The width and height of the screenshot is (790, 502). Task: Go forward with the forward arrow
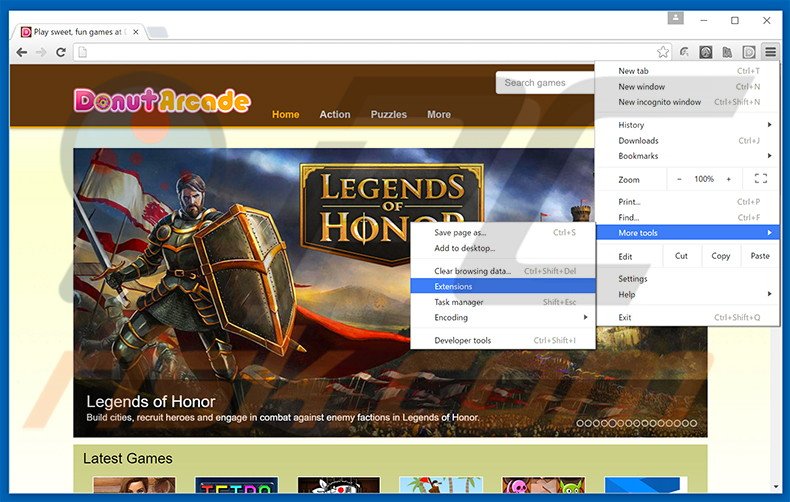pyautogui.click(x=41, y=52)
